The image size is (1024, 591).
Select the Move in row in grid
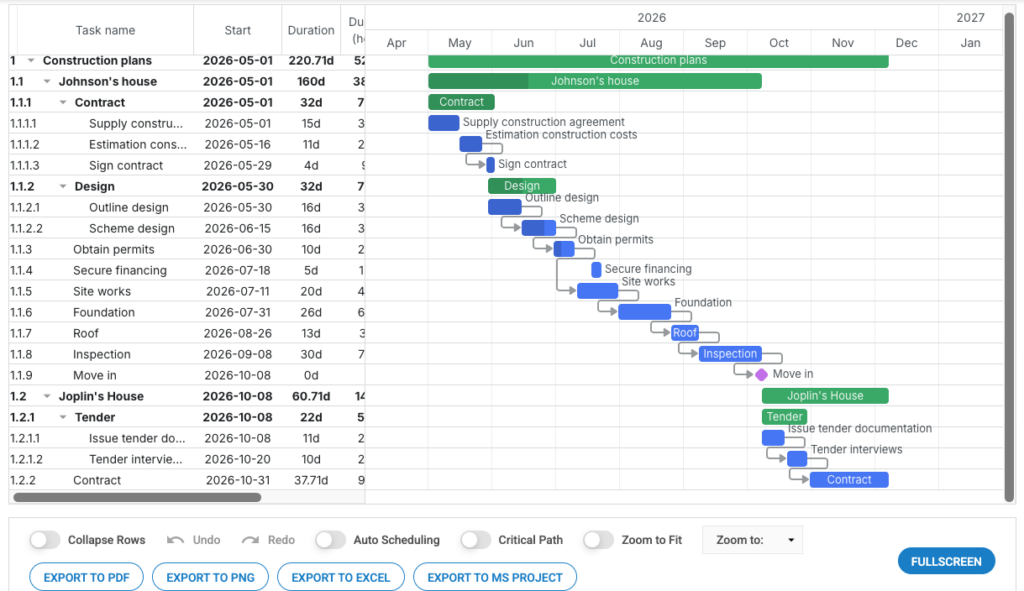click(187, 375)
